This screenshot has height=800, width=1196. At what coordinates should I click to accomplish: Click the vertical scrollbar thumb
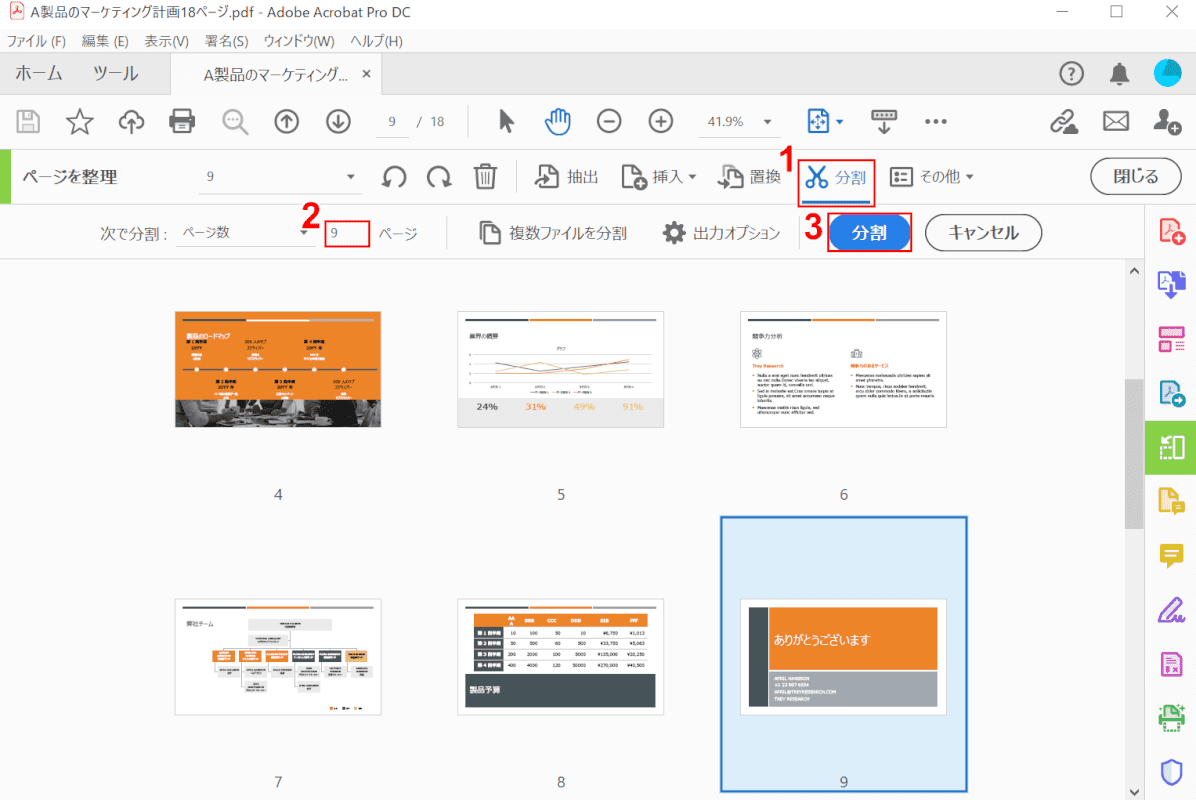pyautogui.click(x=1134, y=453)
